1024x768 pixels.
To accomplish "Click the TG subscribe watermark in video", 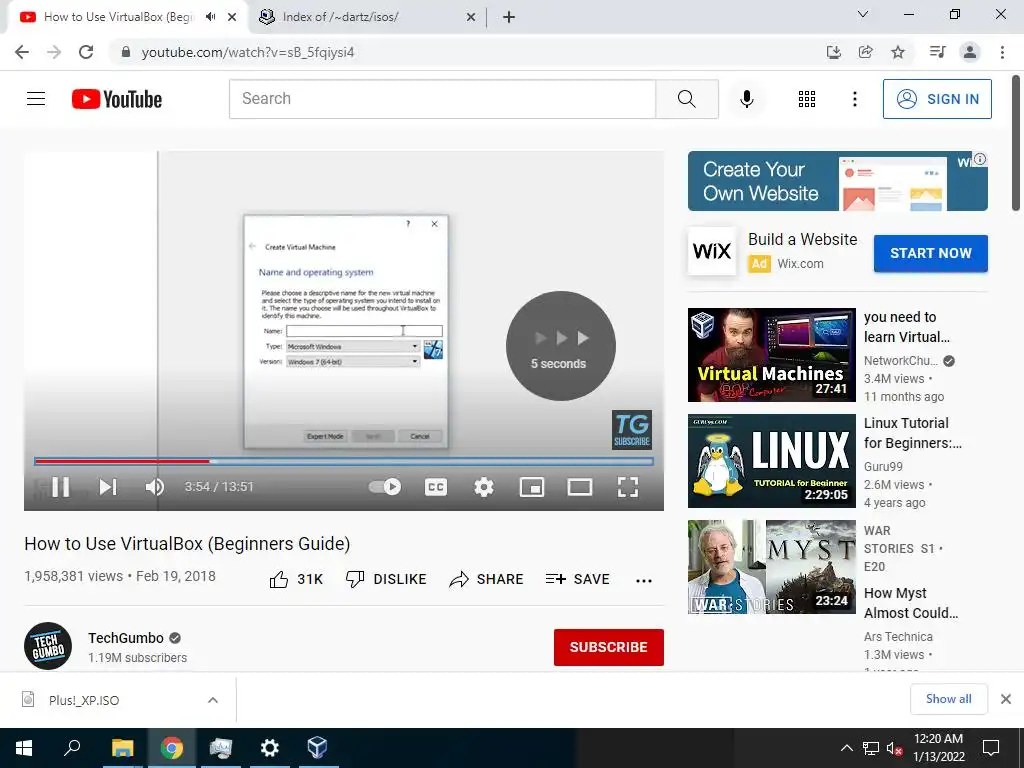I will (x=632, y=429).
